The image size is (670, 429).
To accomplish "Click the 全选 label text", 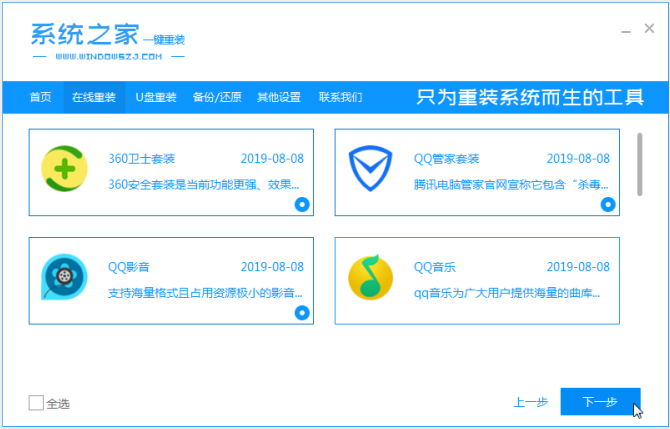I will [58, 403].
